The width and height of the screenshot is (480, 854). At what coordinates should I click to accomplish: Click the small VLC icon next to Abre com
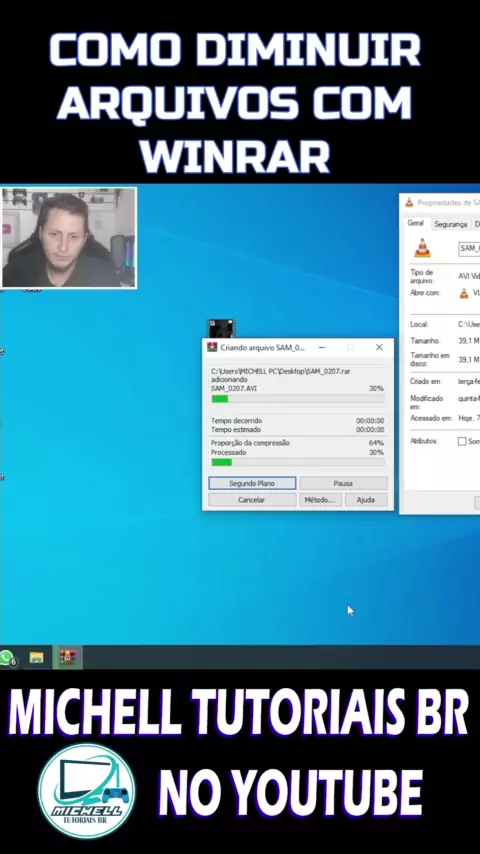pyautogui.click(x=464, y=293)
